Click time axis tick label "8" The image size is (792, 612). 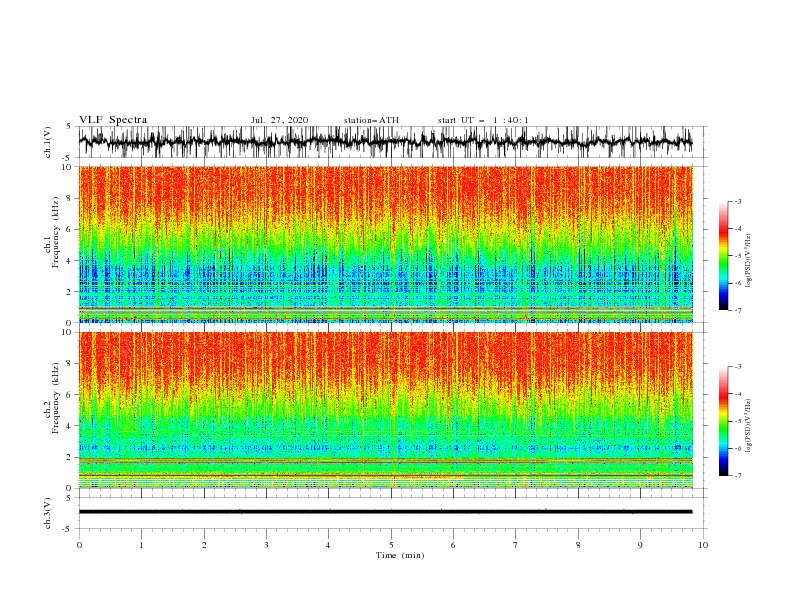[x=578, y=545]
